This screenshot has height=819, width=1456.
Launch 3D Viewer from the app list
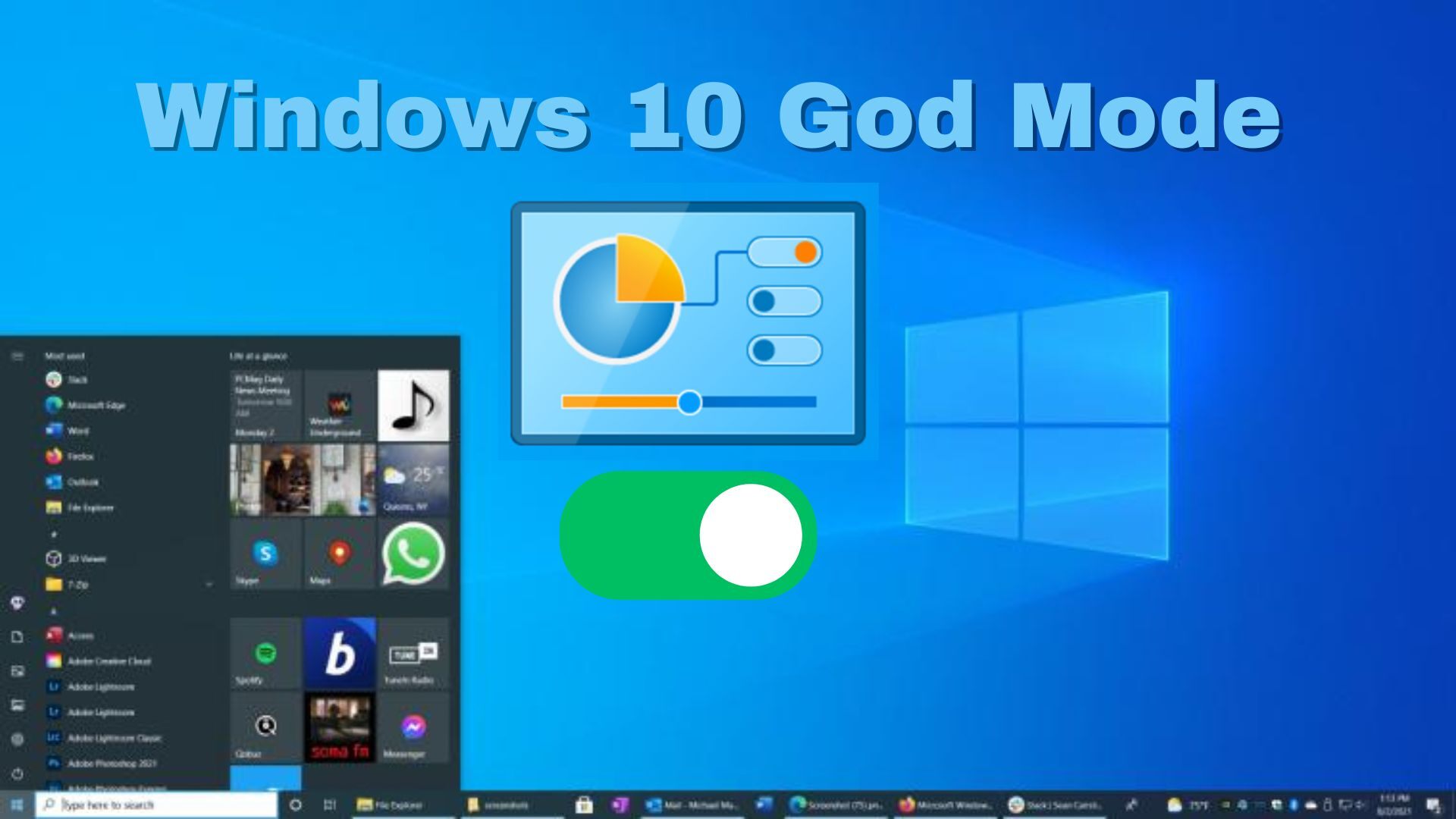click(x=76, y=559)
